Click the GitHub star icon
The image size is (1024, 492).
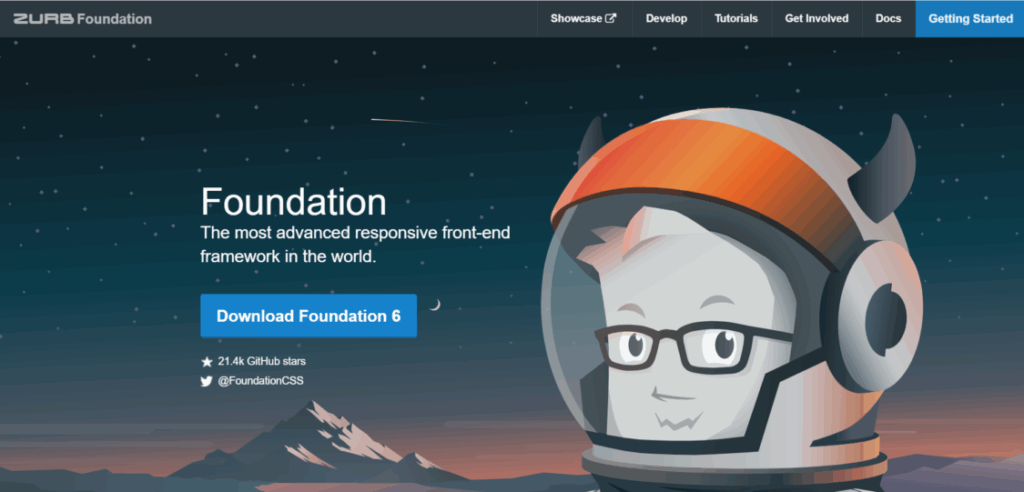[207, 361]
